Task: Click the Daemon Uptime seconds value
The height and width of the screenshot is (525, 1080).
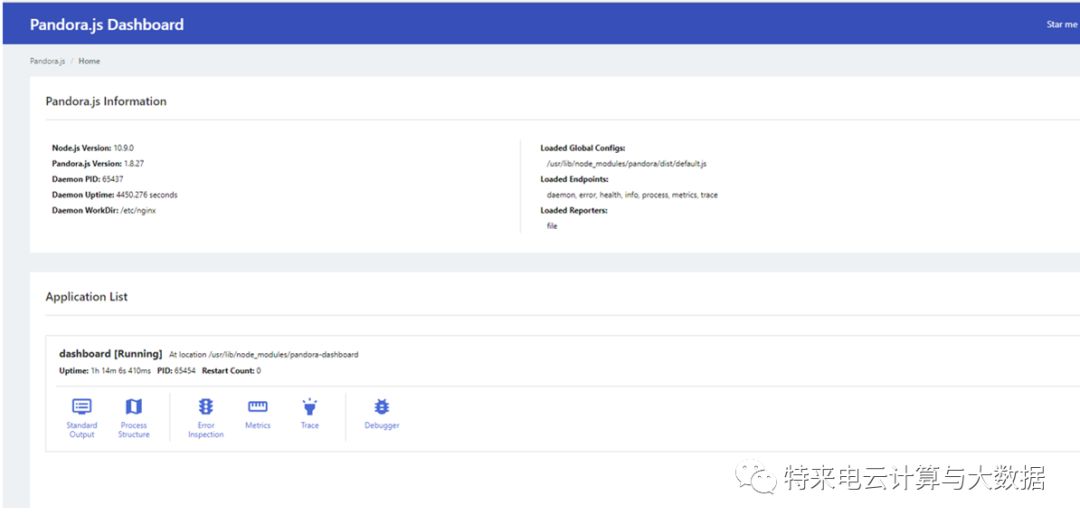Action: point(145,195)
